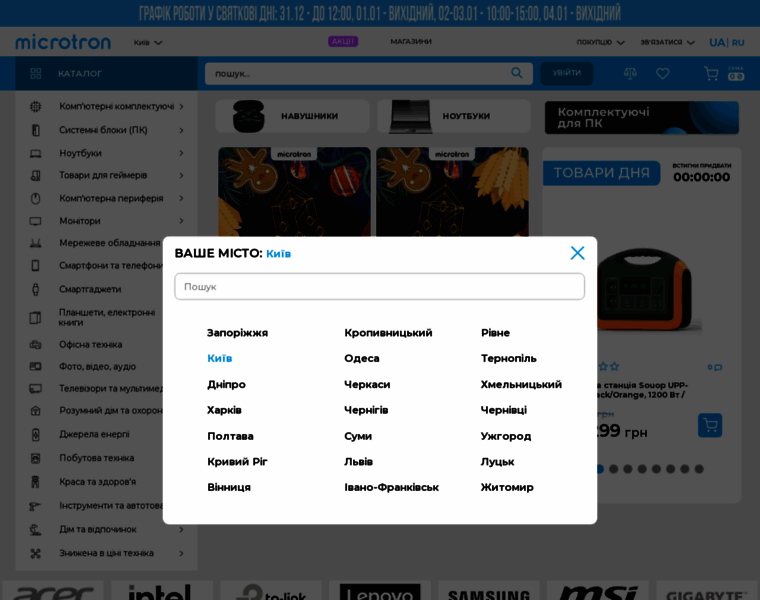
Task: Click the Смартгаджети watch icon
Action: pos(35,289)
